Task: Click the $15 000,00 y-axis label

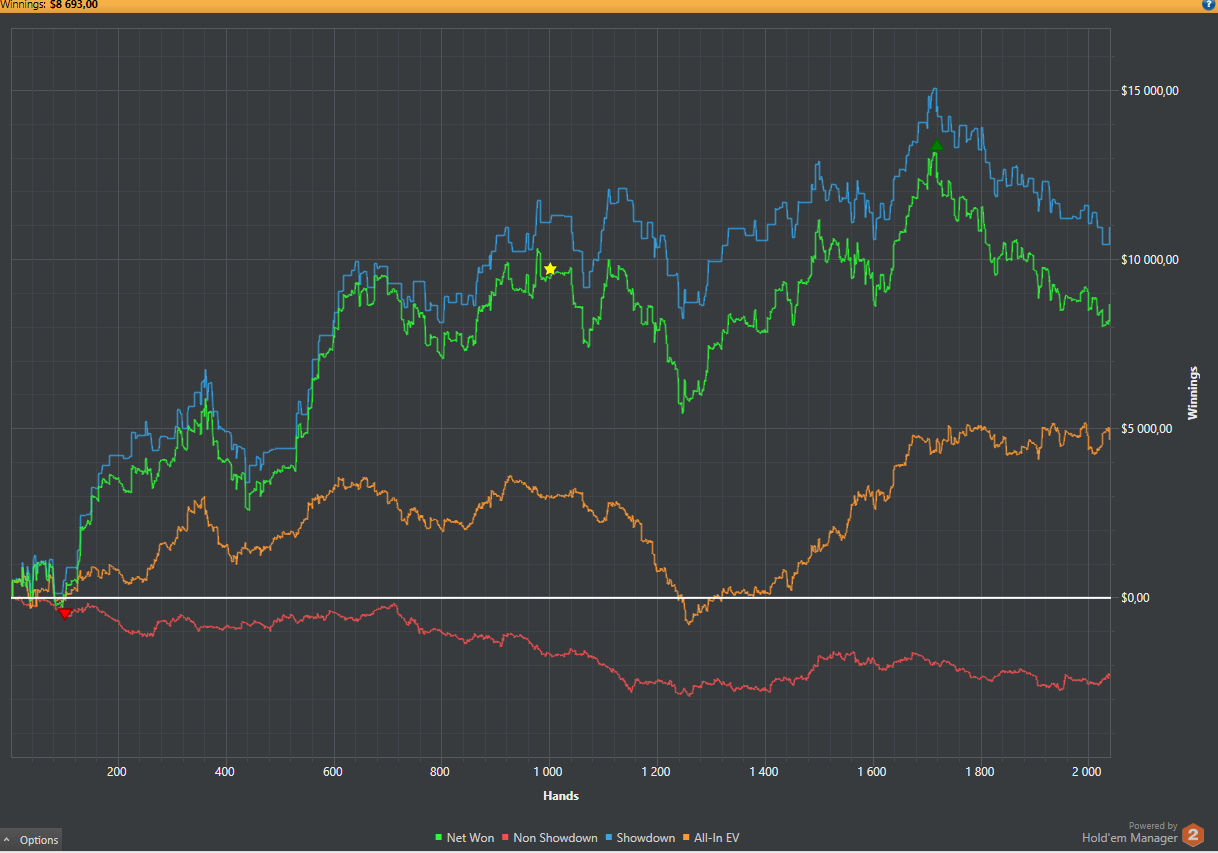Action: [x=1150, y=91]
